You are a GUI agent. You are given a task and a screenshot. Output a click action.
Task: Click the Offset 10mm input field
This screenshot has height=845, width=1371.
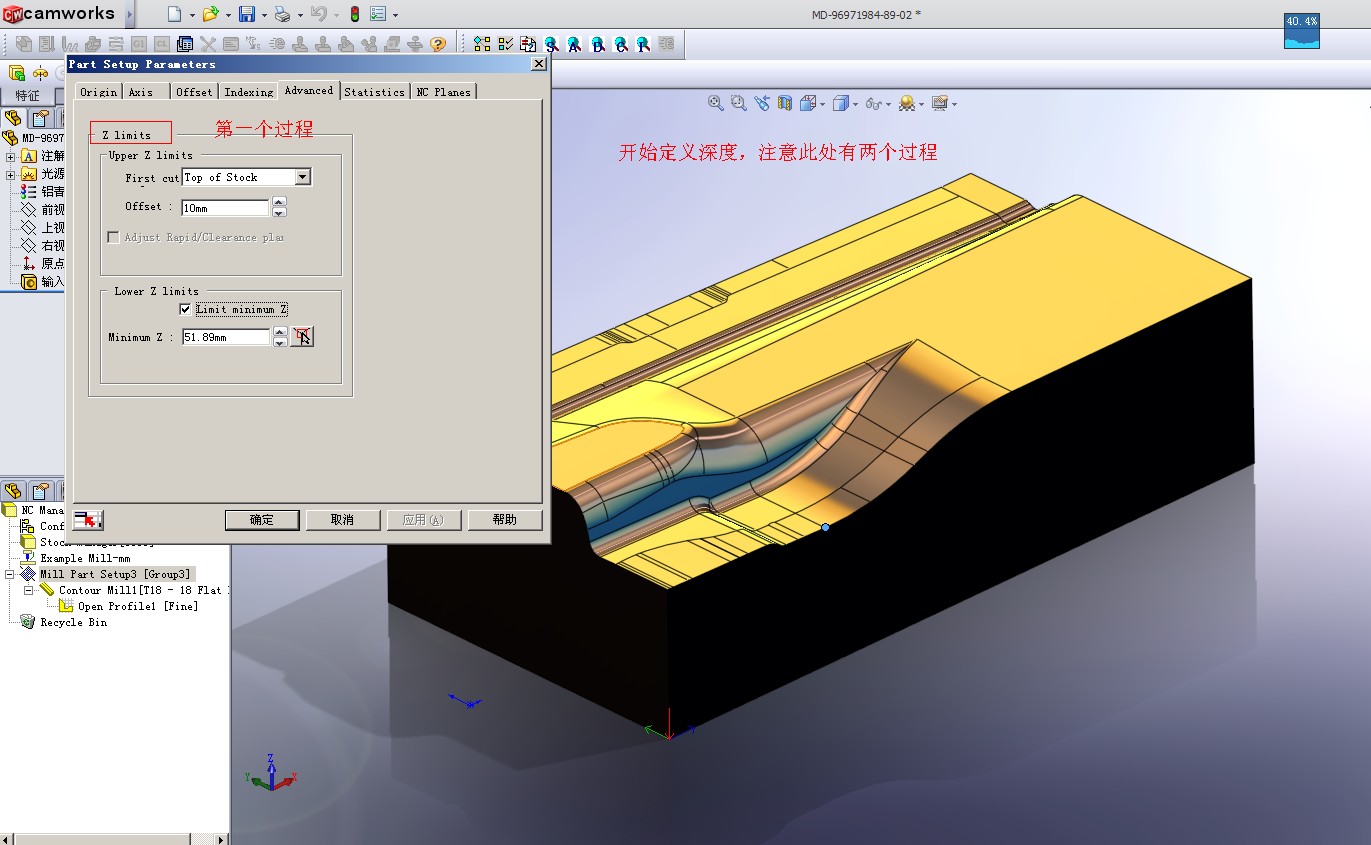[225, 207]
